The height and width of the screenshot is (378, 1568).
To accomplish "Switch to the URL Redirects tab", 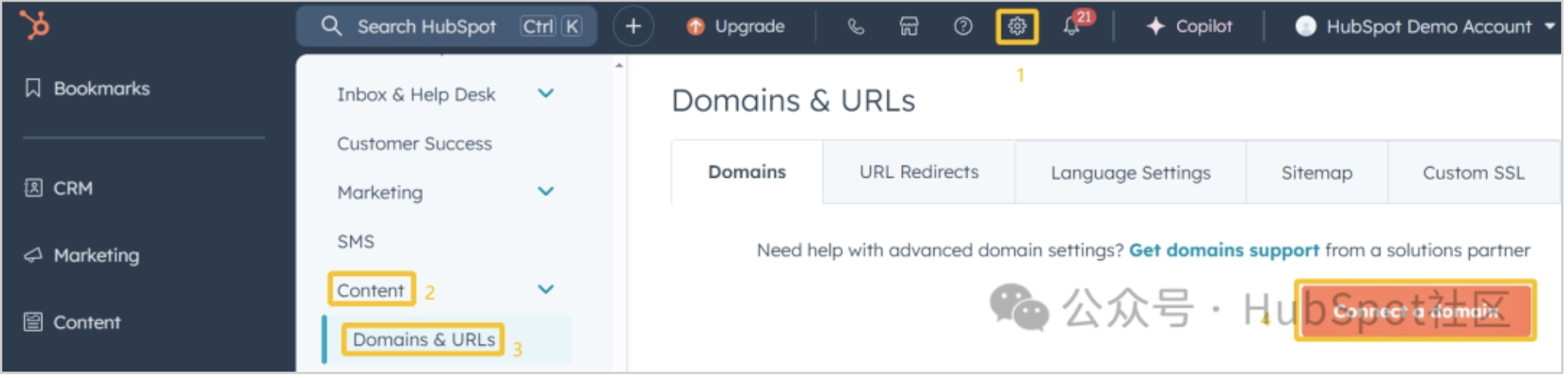I will (918, 172).
